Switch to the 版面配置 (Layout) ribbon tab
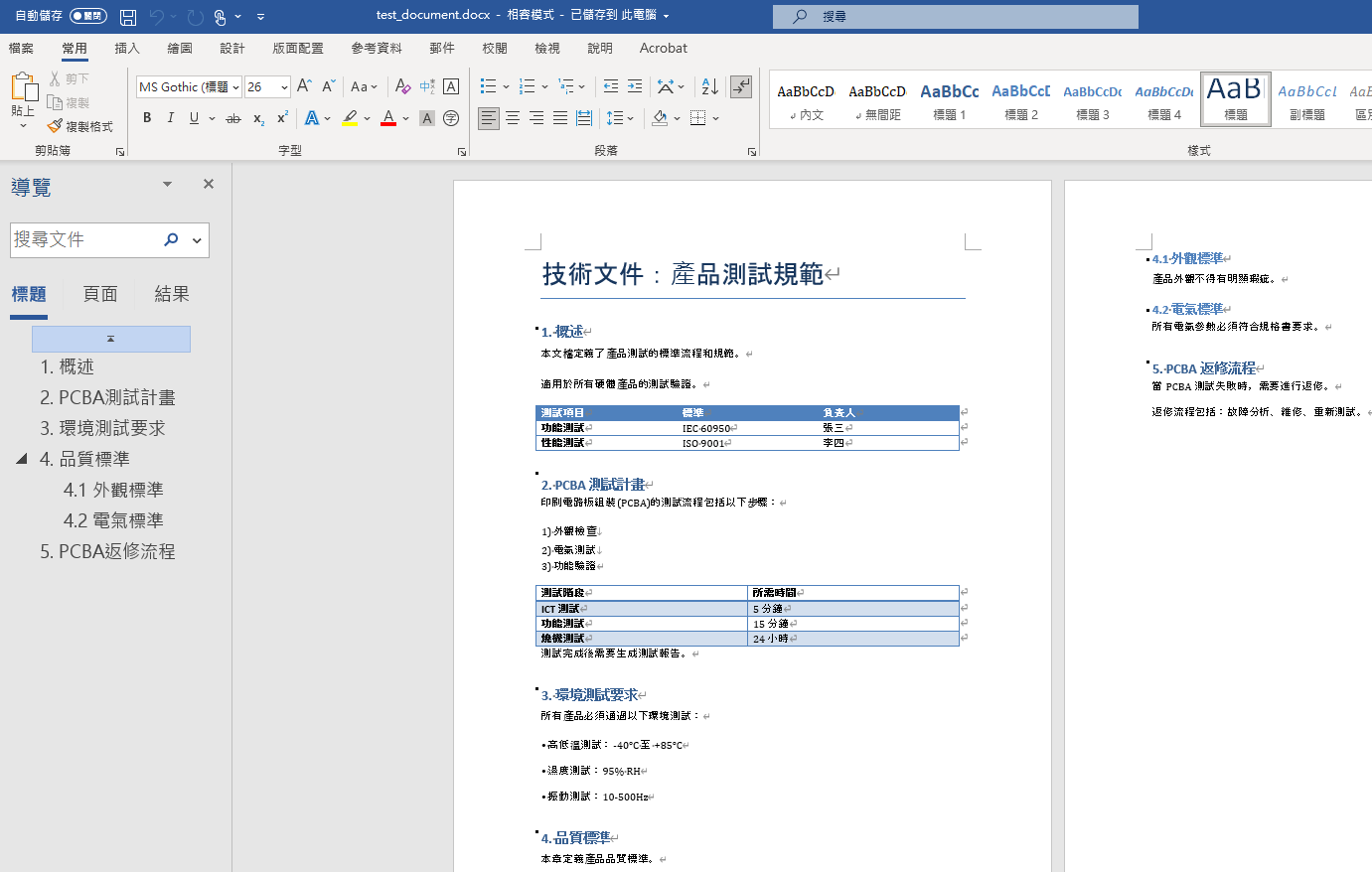Viewport: 1372px width, 872px height. pyautogui.click(x=298, y=48)
